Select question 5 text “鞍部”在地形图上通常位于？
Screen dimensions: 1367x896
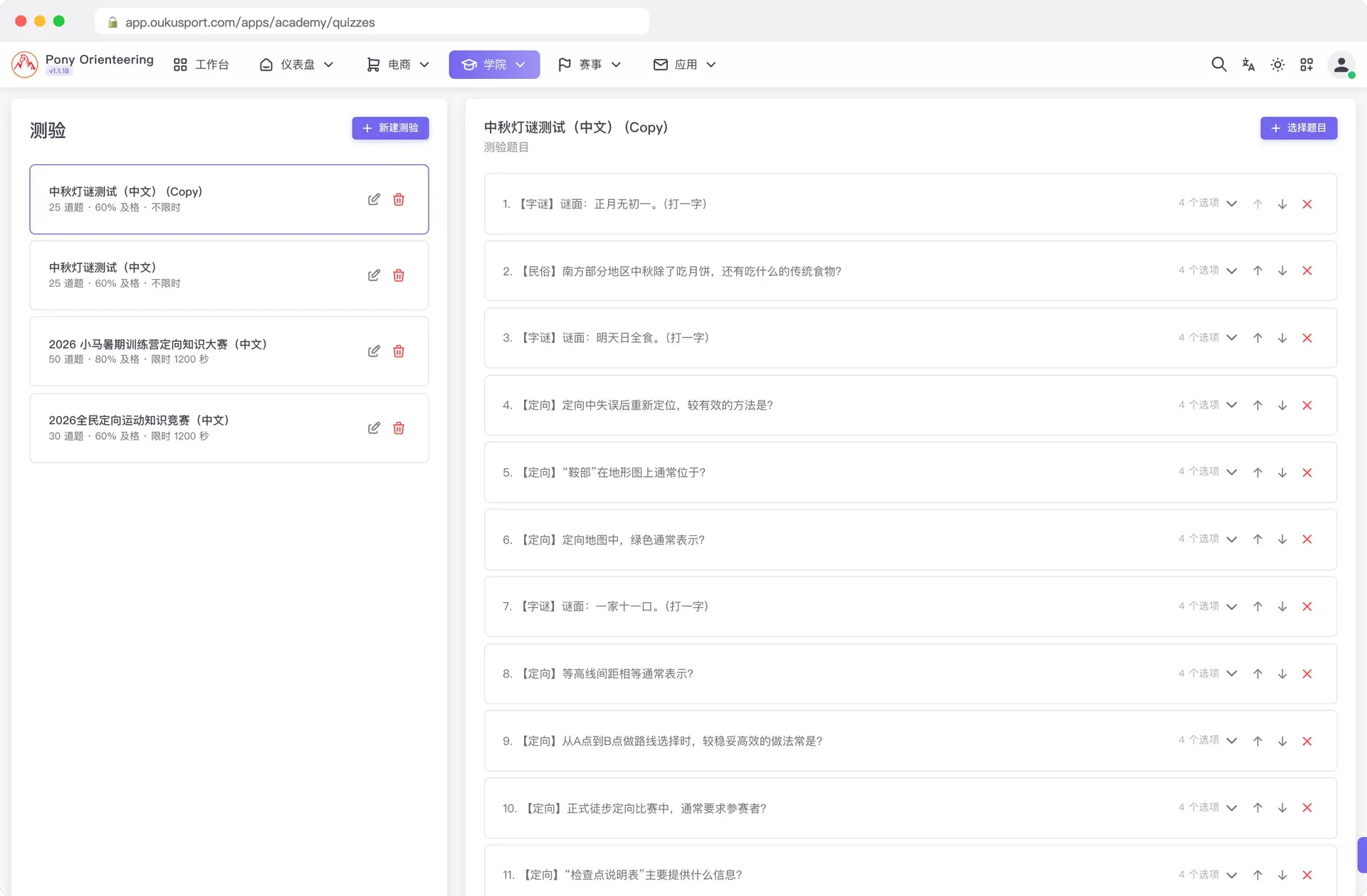(634, 473)
